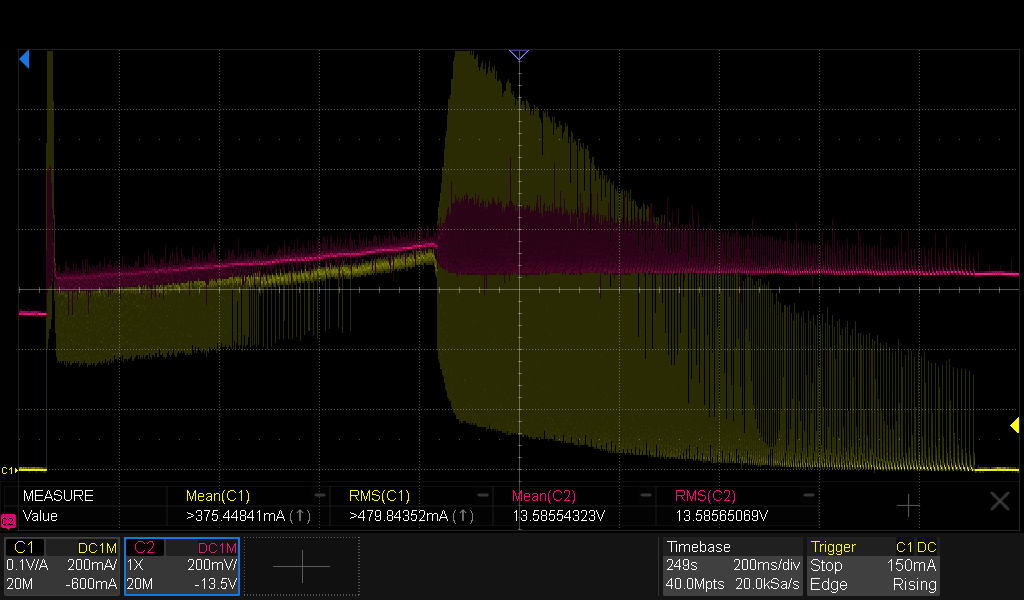Viewport: 1024px width, 600px height.
Task: Click the 249s timebase delay value
Action: 681,565
